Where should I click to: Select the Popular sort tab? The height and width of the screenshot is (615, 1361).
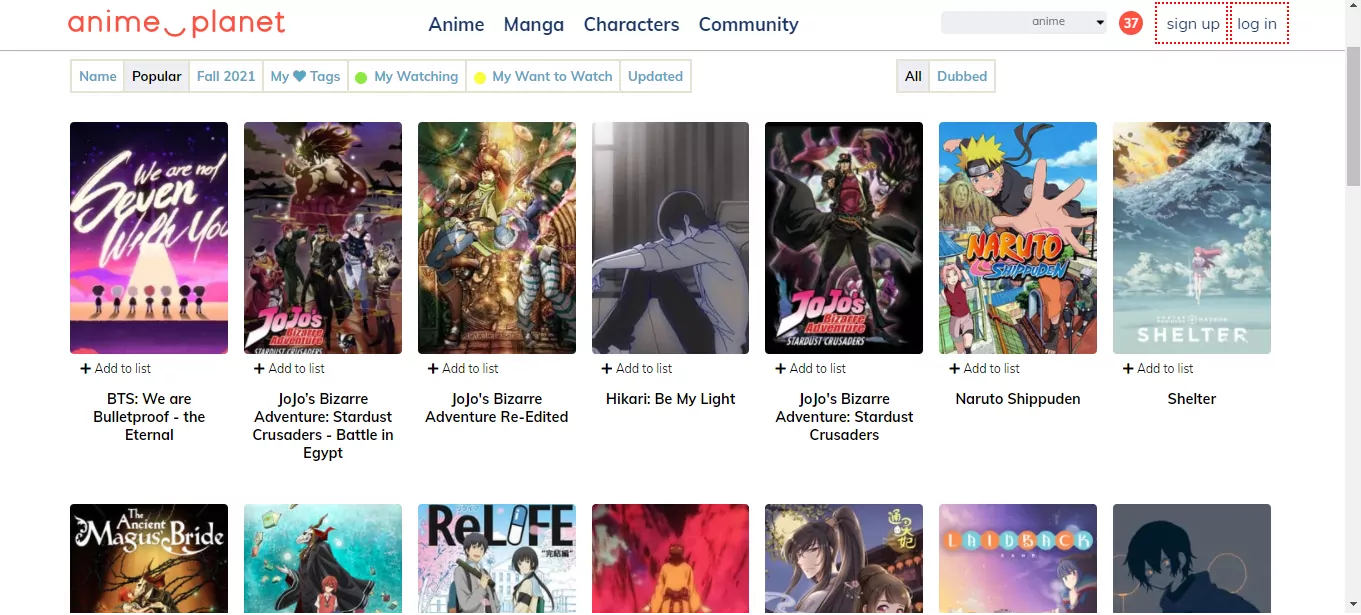click(157, 76)
